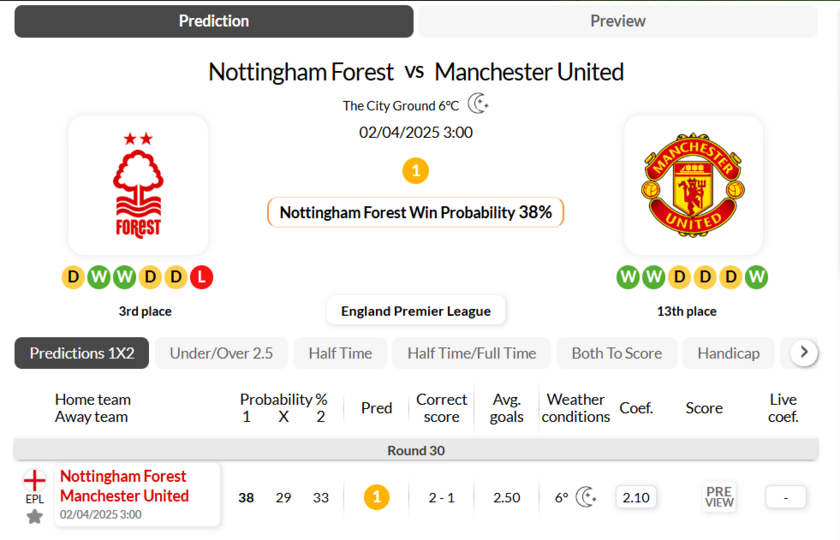840x540 pixels.
Task: Click the red L form badge for Forest
Action: [201, 277]
